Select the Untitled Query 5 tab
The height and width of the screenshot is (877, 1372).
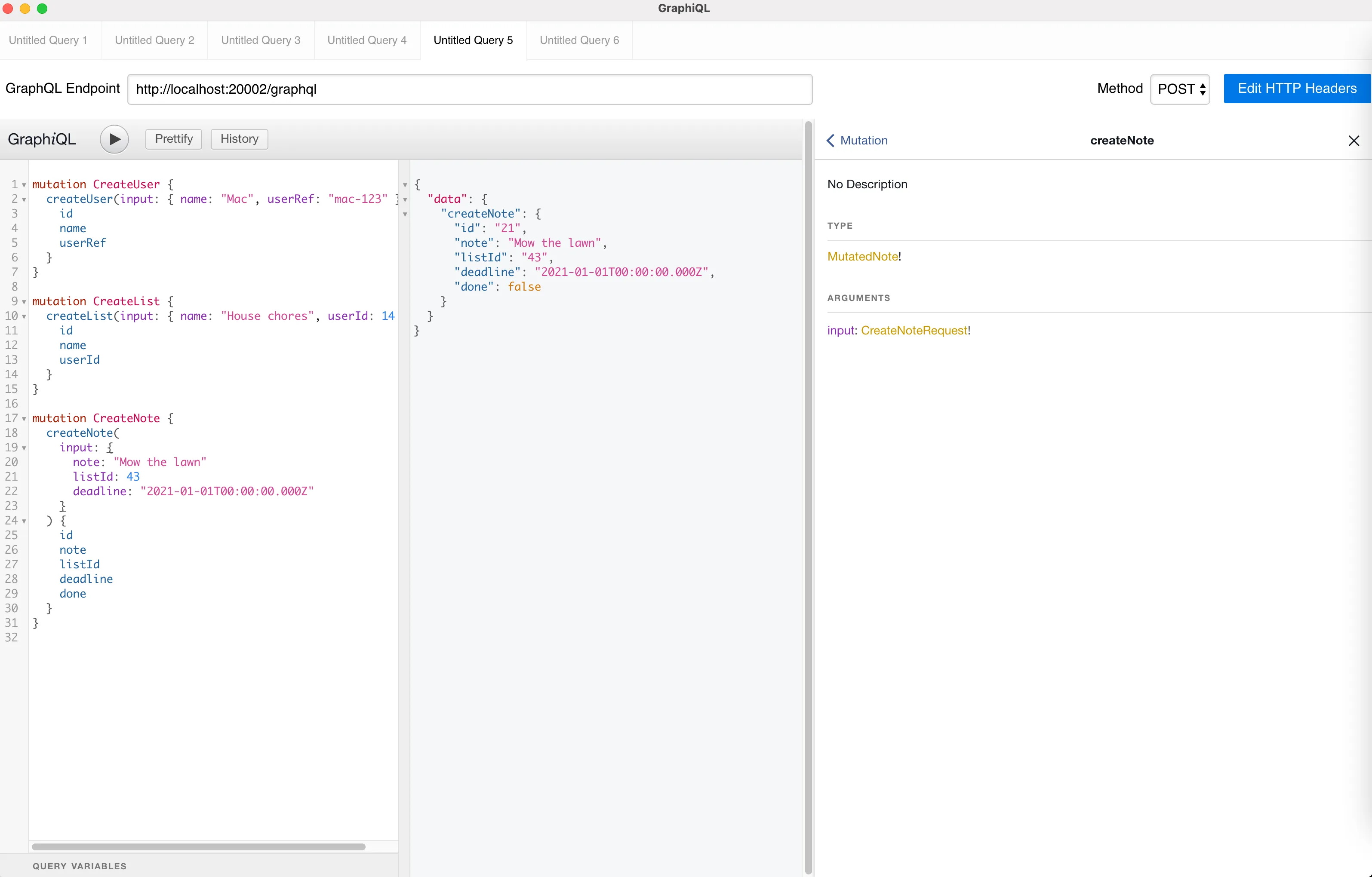473,40
